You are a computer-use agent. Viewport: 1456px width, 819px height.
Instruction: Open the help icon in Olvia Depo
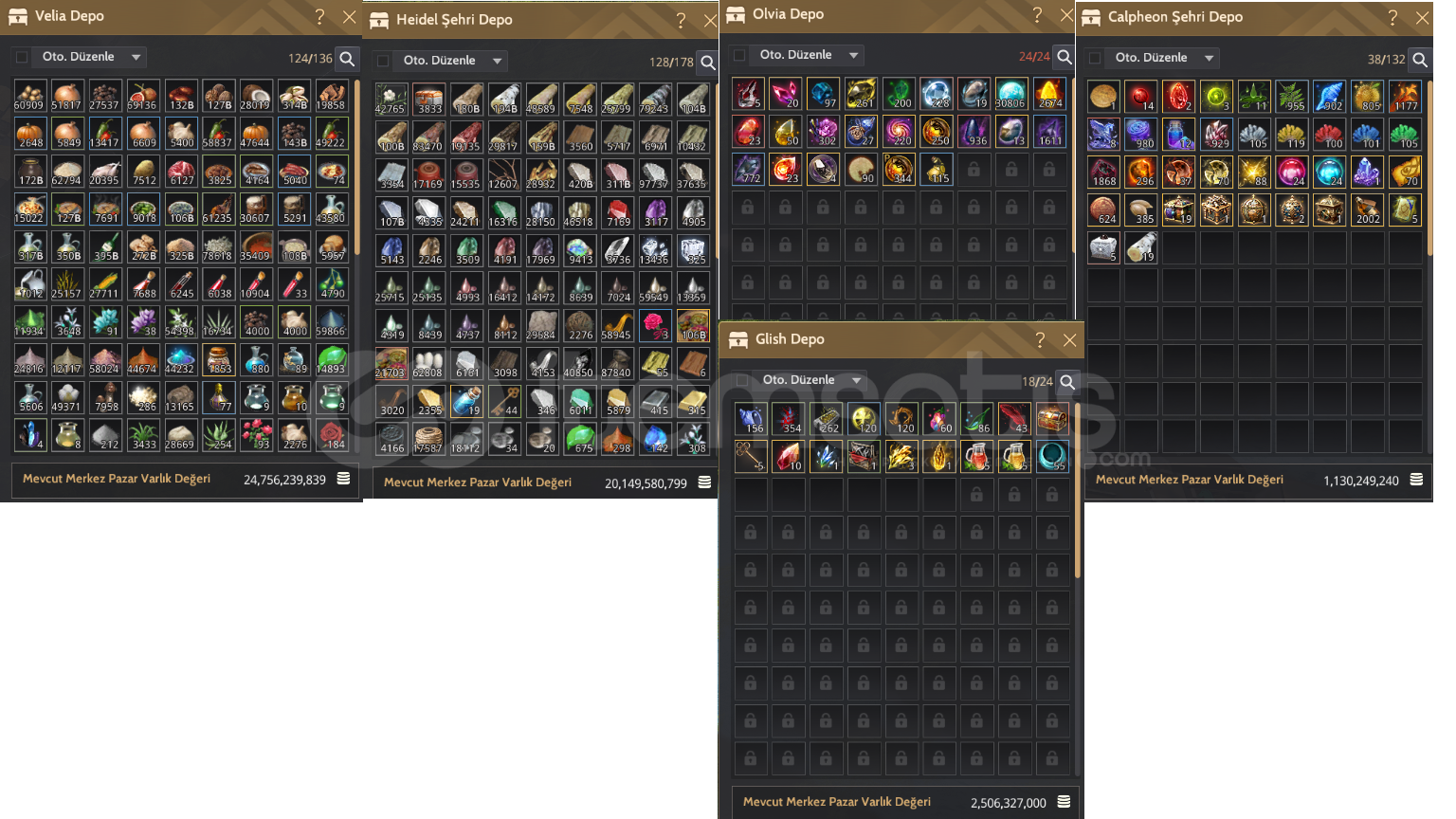pos(1037,15)
